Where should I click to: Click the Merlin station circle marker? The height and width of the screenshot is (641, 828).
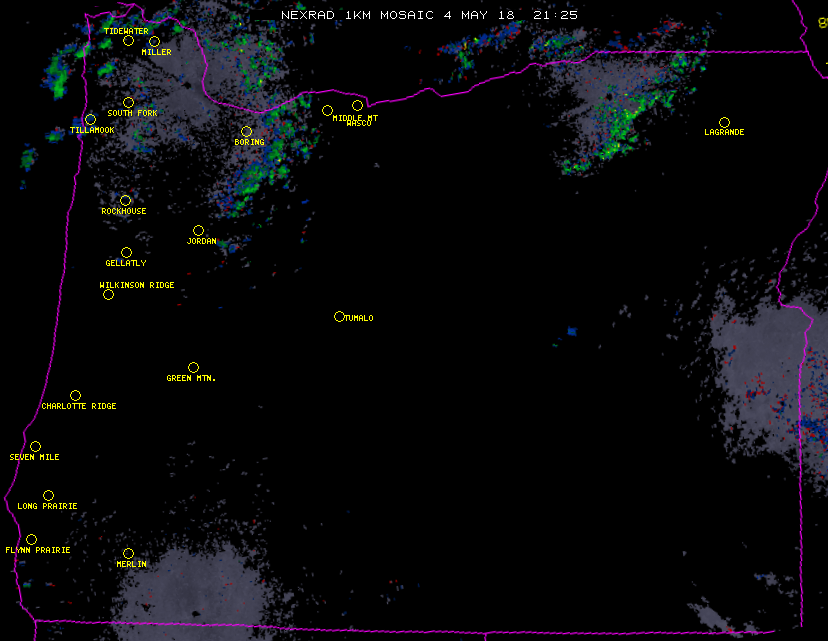128,554
